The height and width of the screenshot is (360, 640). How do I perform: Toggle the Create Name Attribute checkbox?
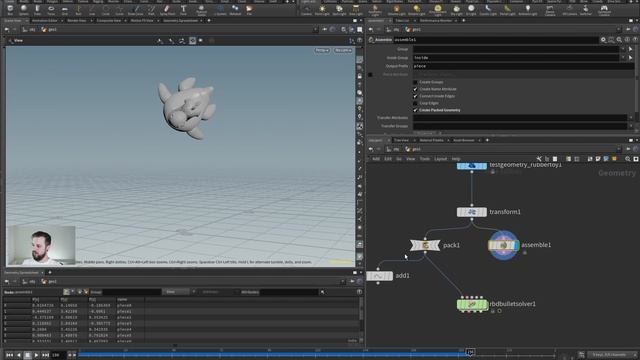415,89
